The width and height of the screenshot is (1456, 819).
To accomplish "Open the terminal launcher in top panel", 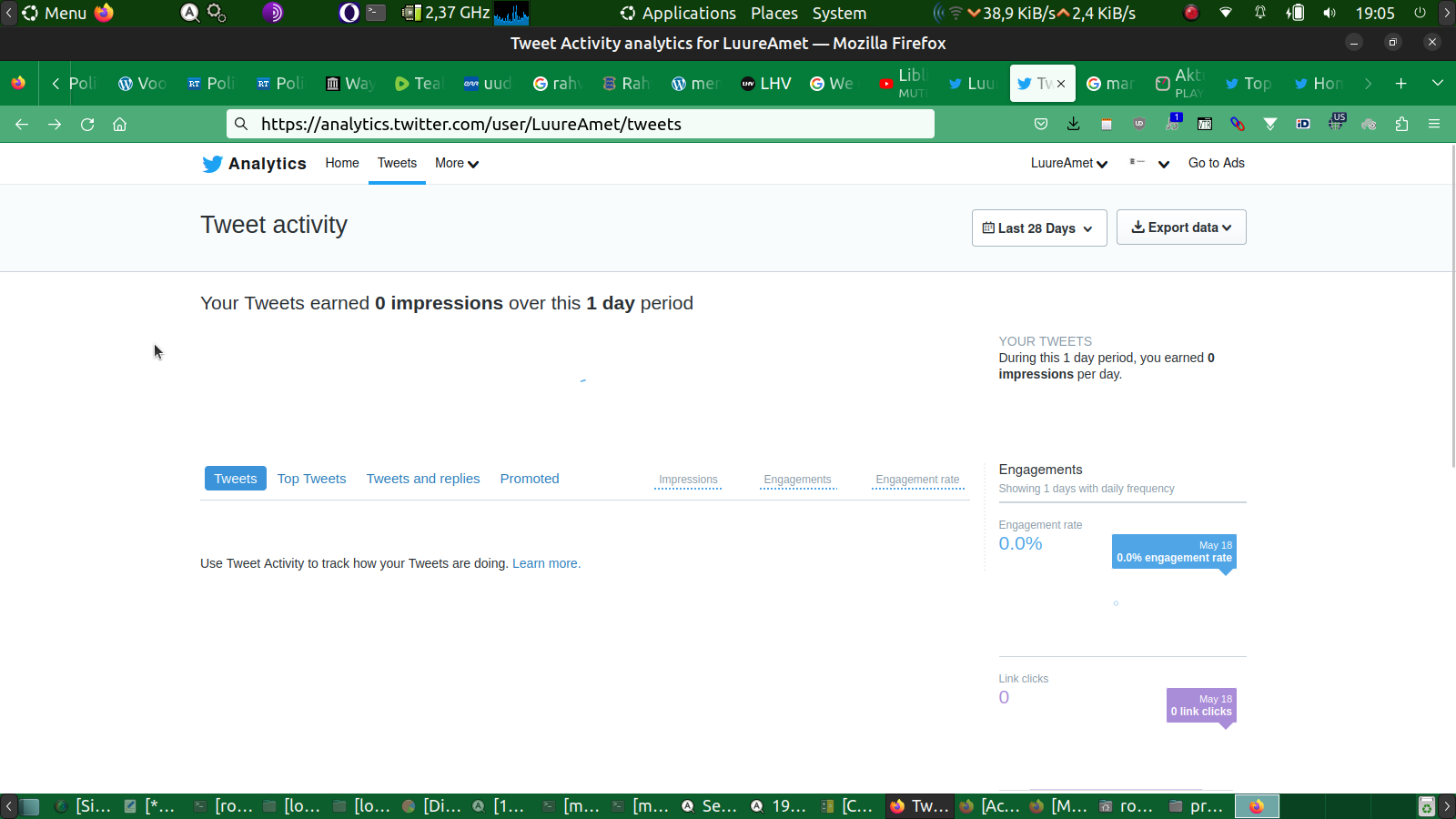I will point(376,13).
